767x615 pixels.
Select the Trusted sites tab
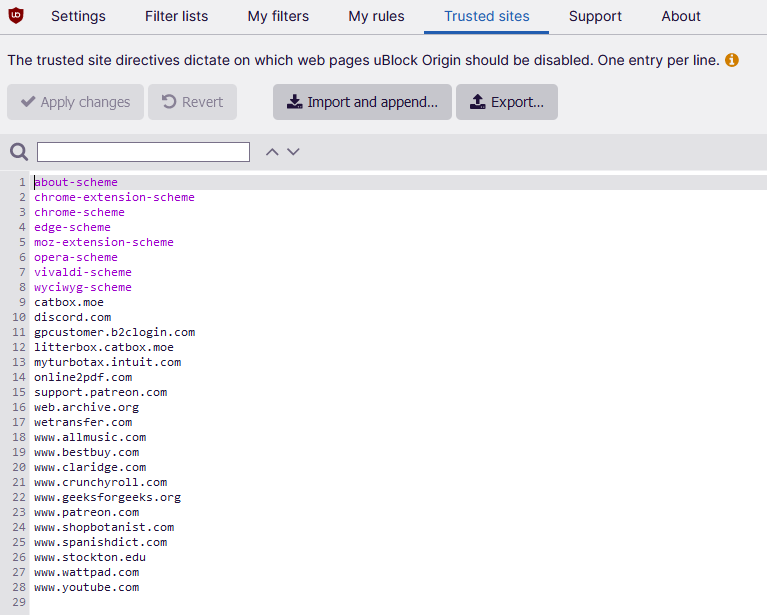click(x=487, y=16)
